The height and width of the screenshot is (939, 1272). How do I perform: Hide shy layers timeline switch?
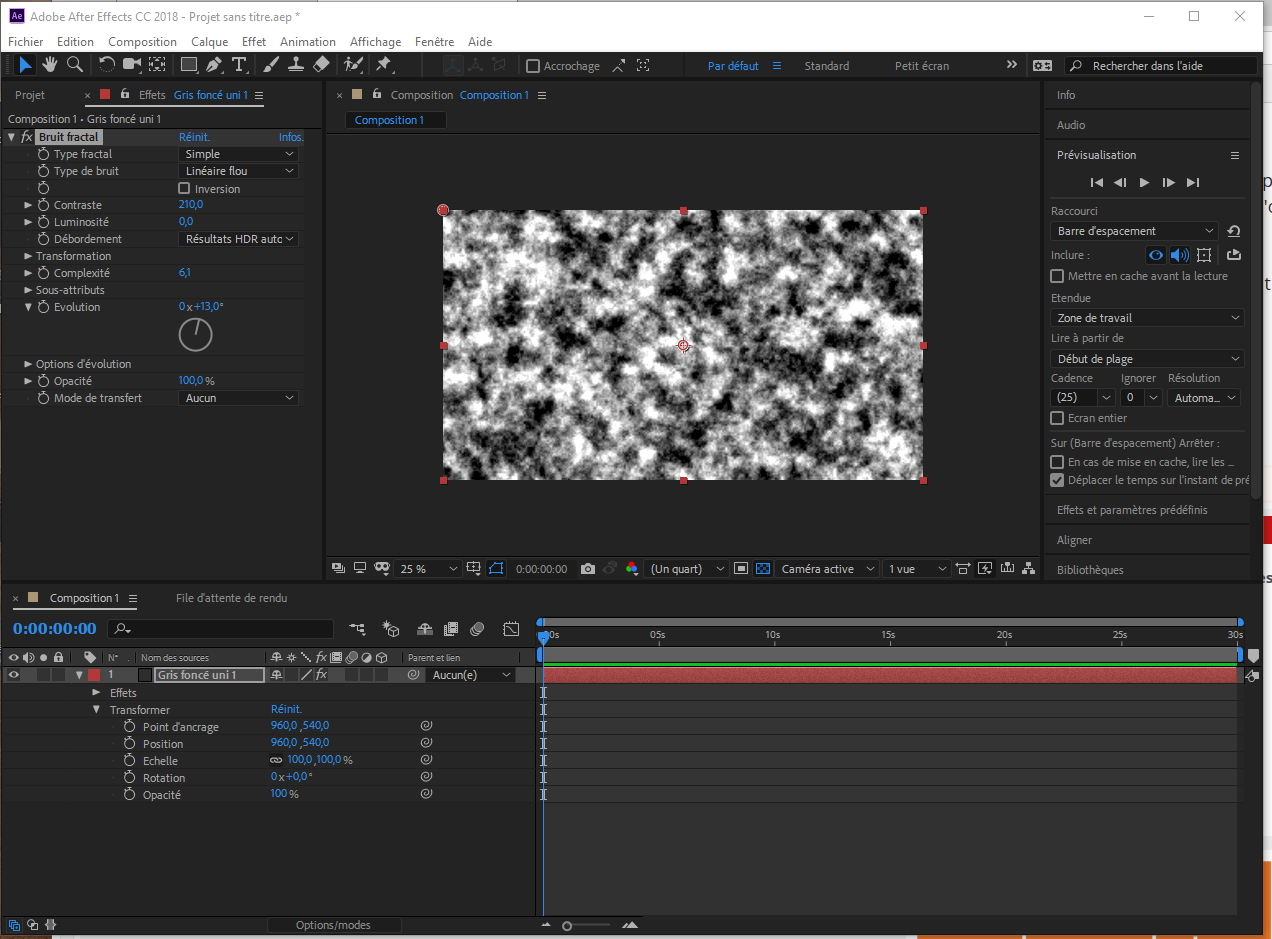425,629
